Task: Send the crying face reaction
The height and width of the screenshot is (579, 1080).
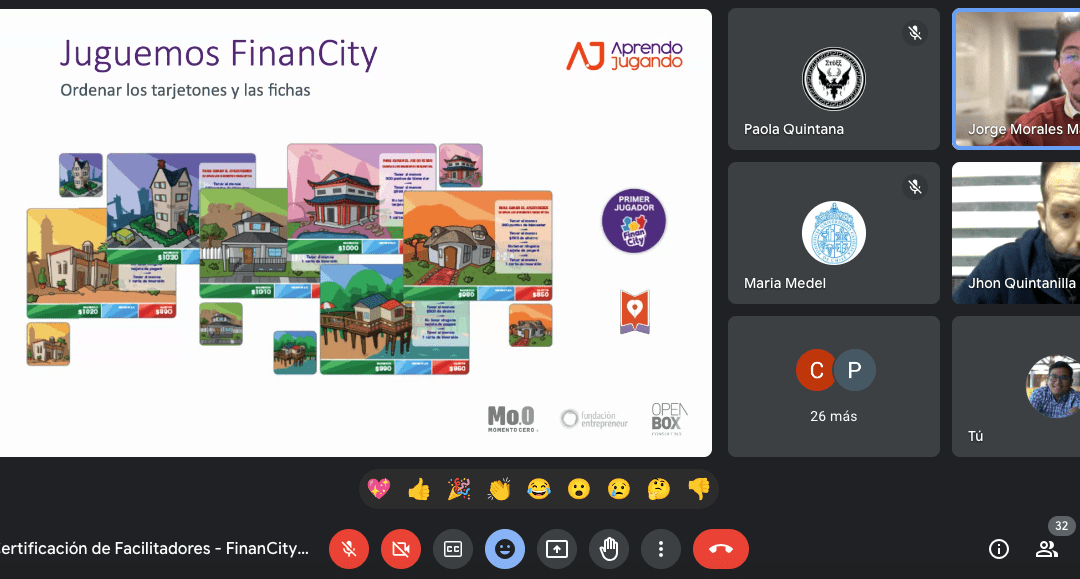Action: [x=619, y=489]
